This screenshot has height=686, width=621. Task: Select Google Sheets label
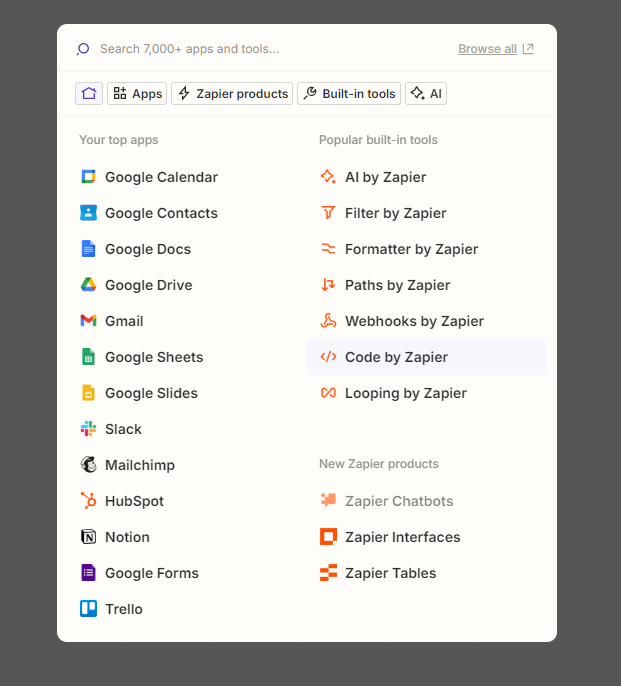(x=154, y=357)
